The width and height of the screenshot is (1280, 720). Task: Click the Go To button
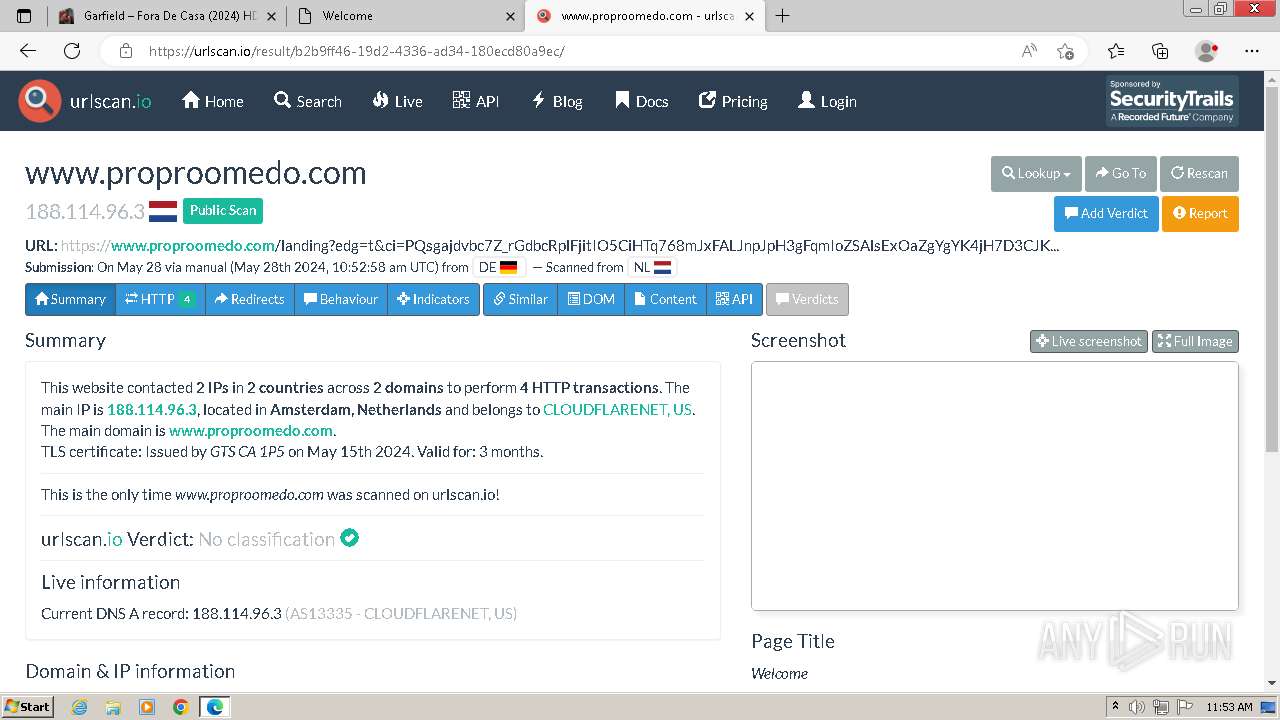pos(1121,173)
